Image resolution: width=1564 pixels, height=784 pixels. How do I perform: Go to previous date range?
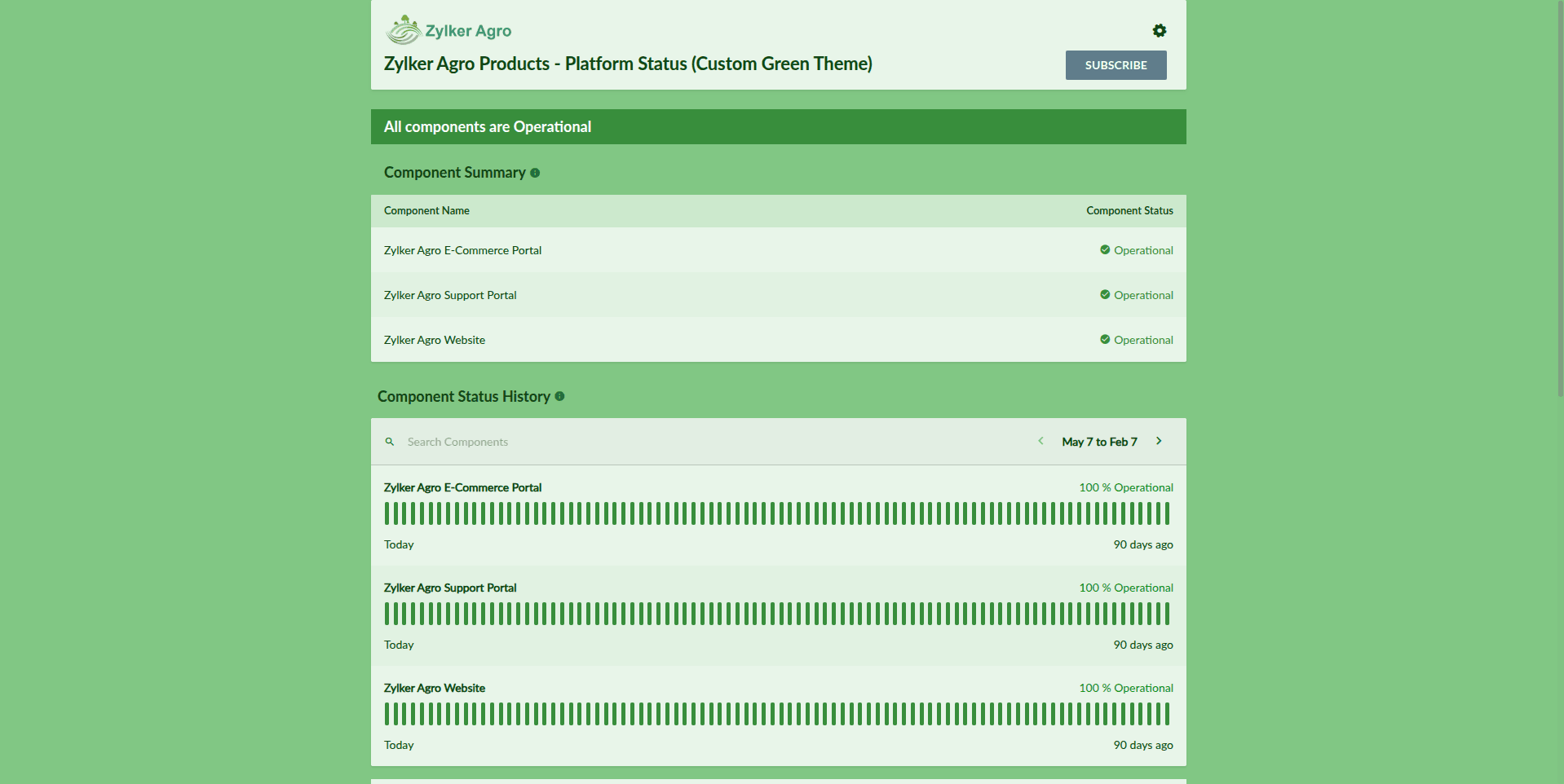pos(1040,441)
